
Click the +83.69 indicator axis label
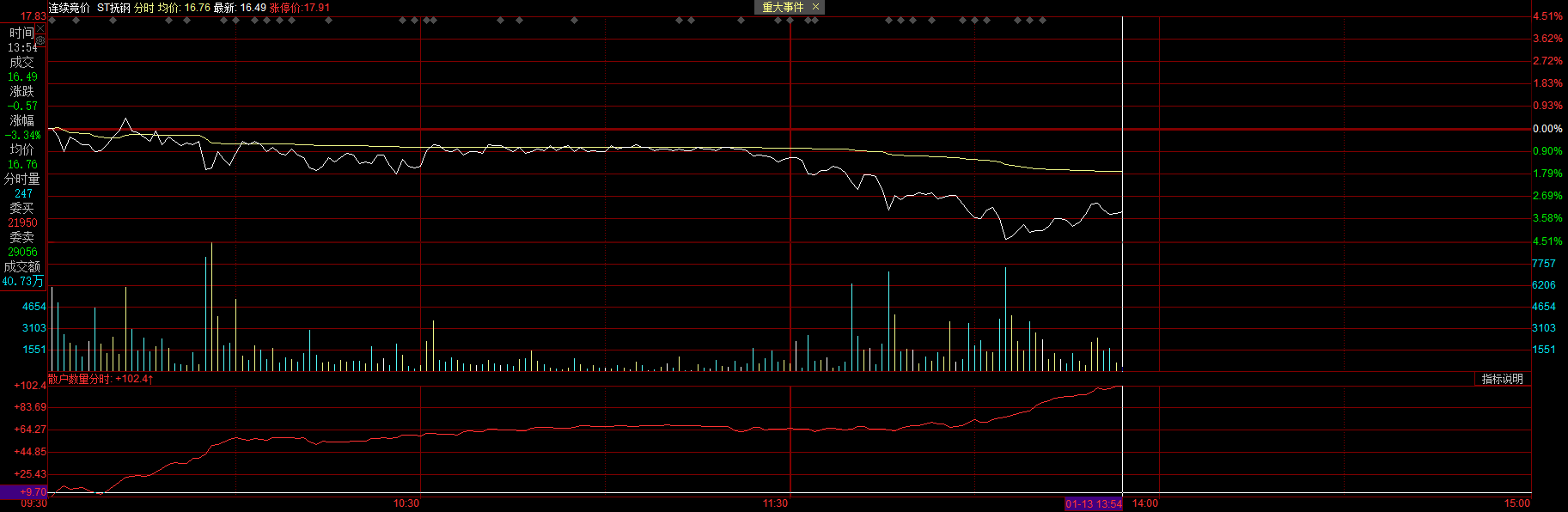coord(30,407)
